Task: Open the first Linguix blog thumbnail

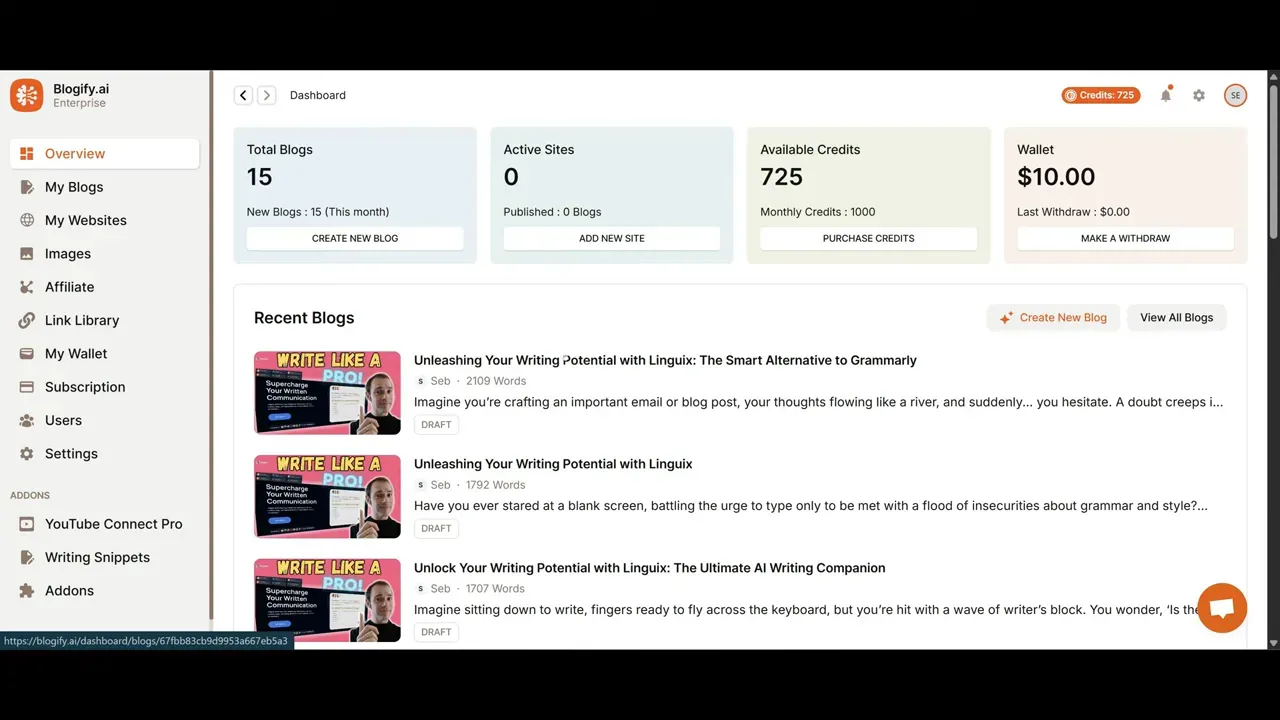Action: 327,393
